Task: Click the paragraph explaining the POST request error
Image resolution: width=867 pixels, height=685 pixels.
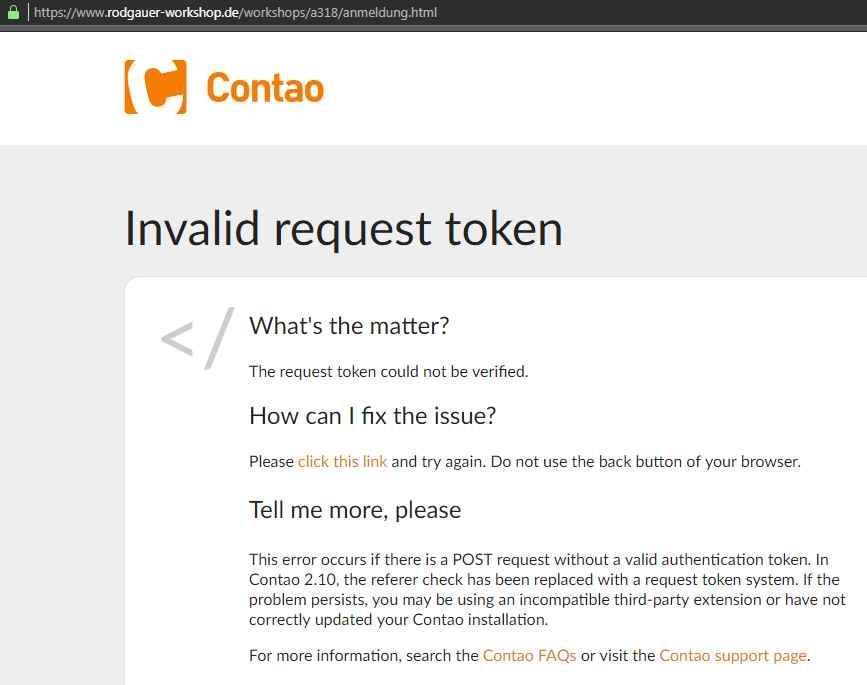Action: coord(547,590)
